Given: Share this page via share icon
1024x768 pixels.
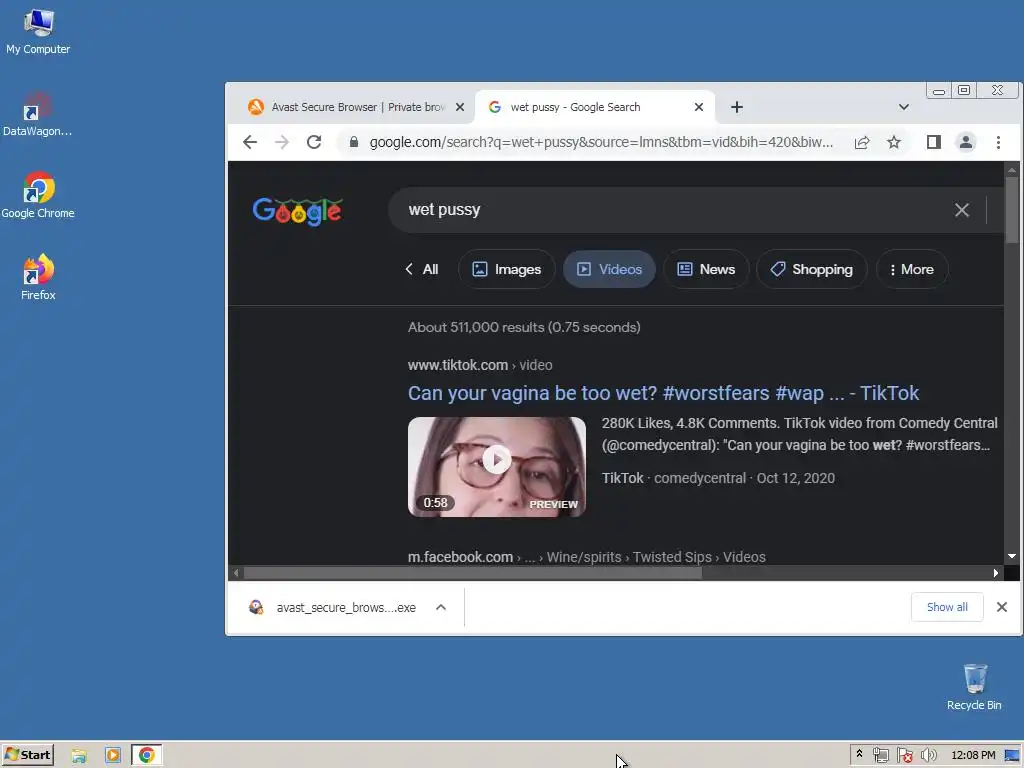Looking at the screenshot, I should pos(862,142).
